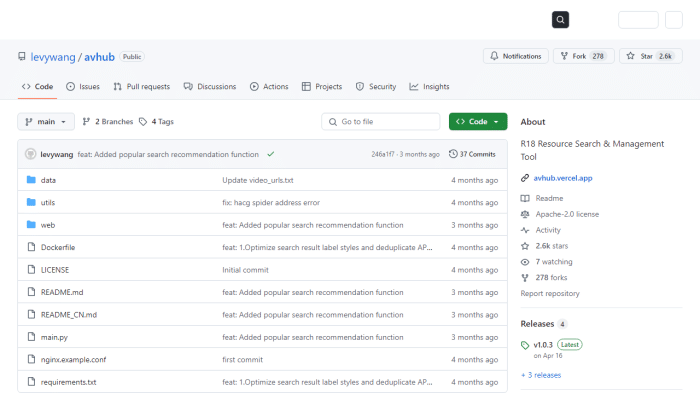
Task: Show the + 3 releases link
Action: coord(541,375)
